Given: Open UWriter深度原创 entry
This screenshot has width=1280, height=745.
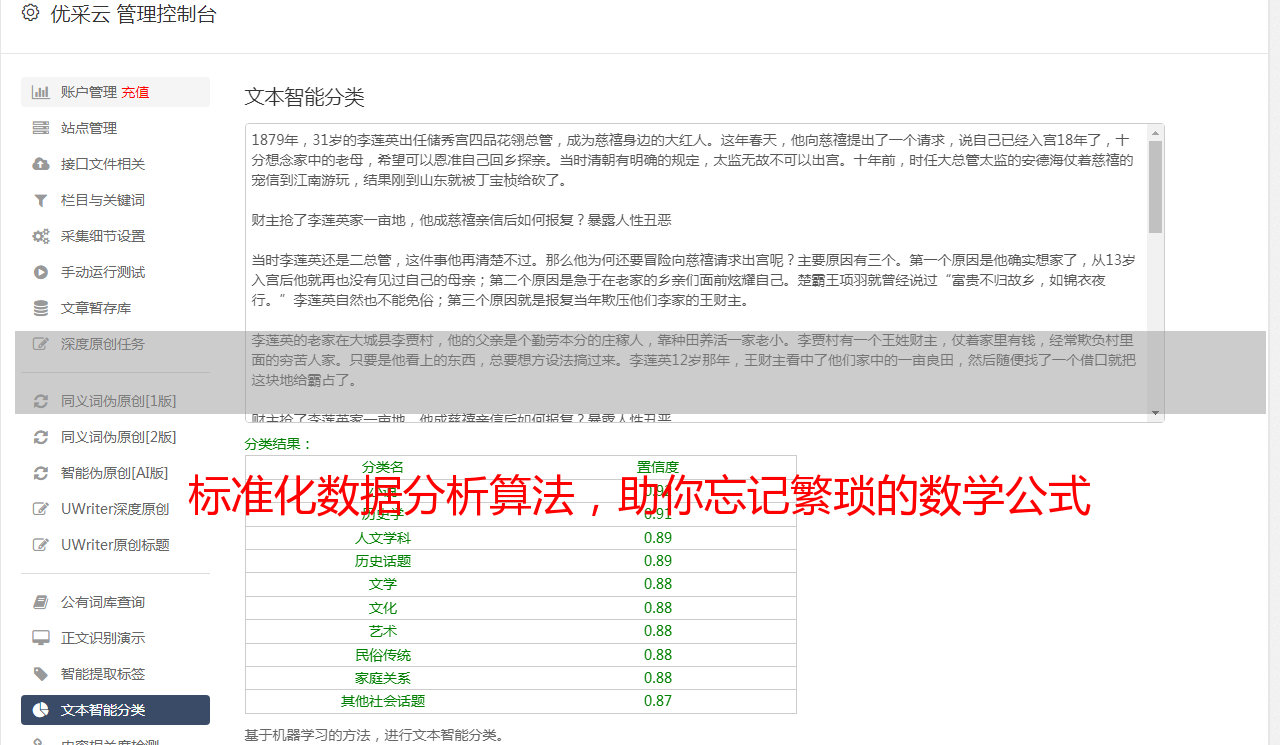Looking at the screenshot, I should [x=115, y=509].
